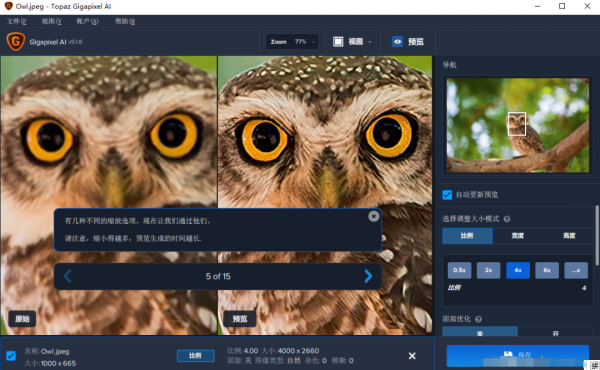Open the 帐户 menu

(x=87, y=21)
